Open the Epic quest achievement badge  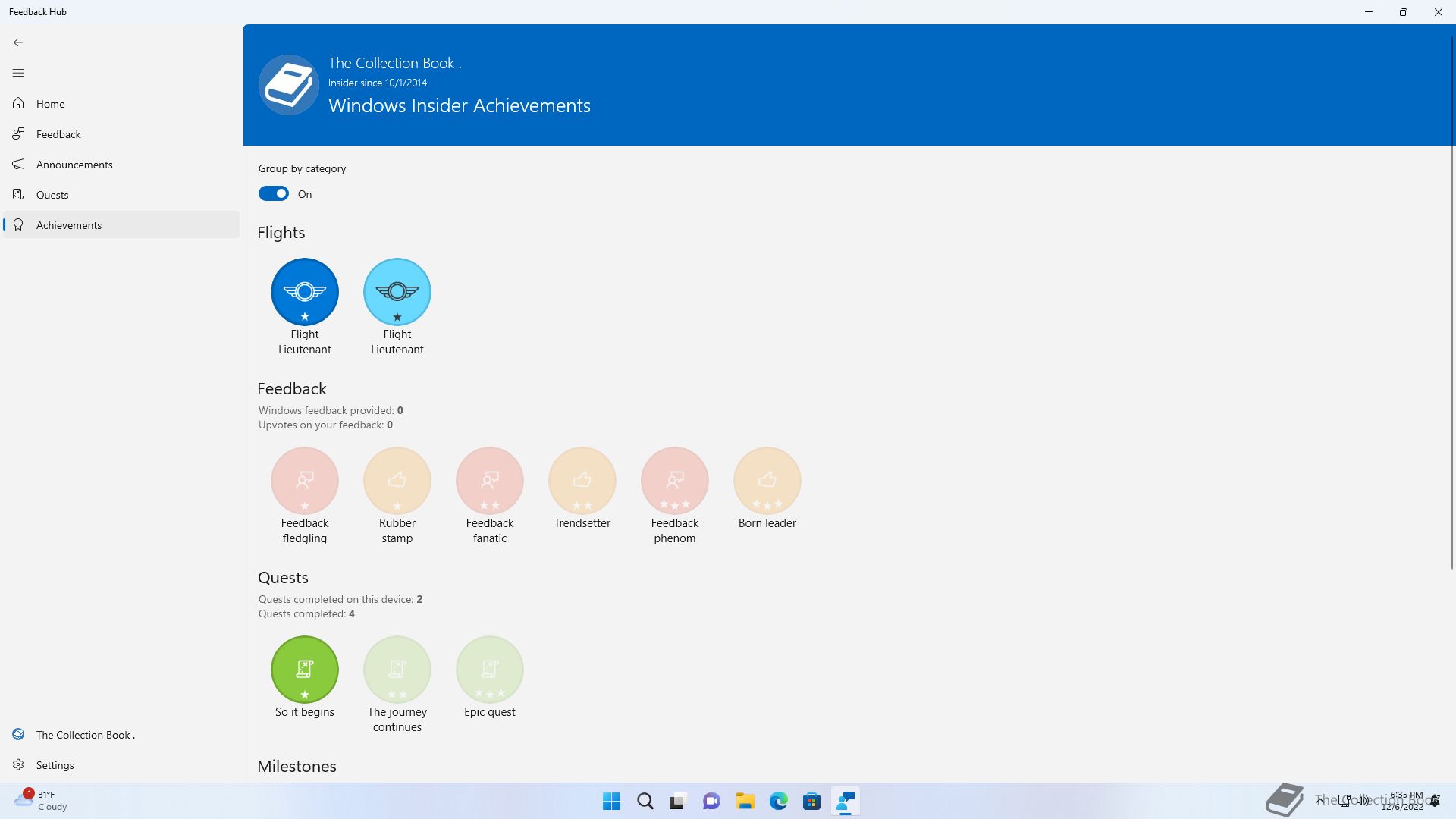(490, 670)
